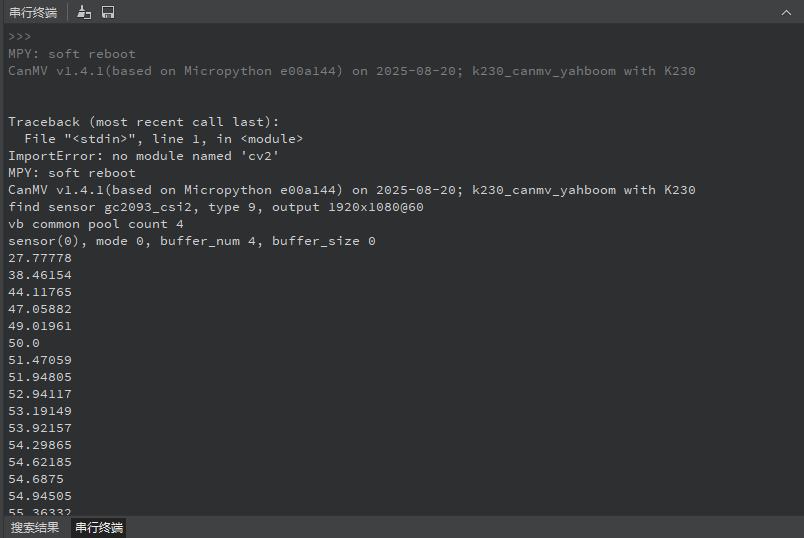The width and height of the screenshot is (804, 538).
Task: Click the 50.0 reading in terminal
Action: pyautogui.click(x=24, y=343)
